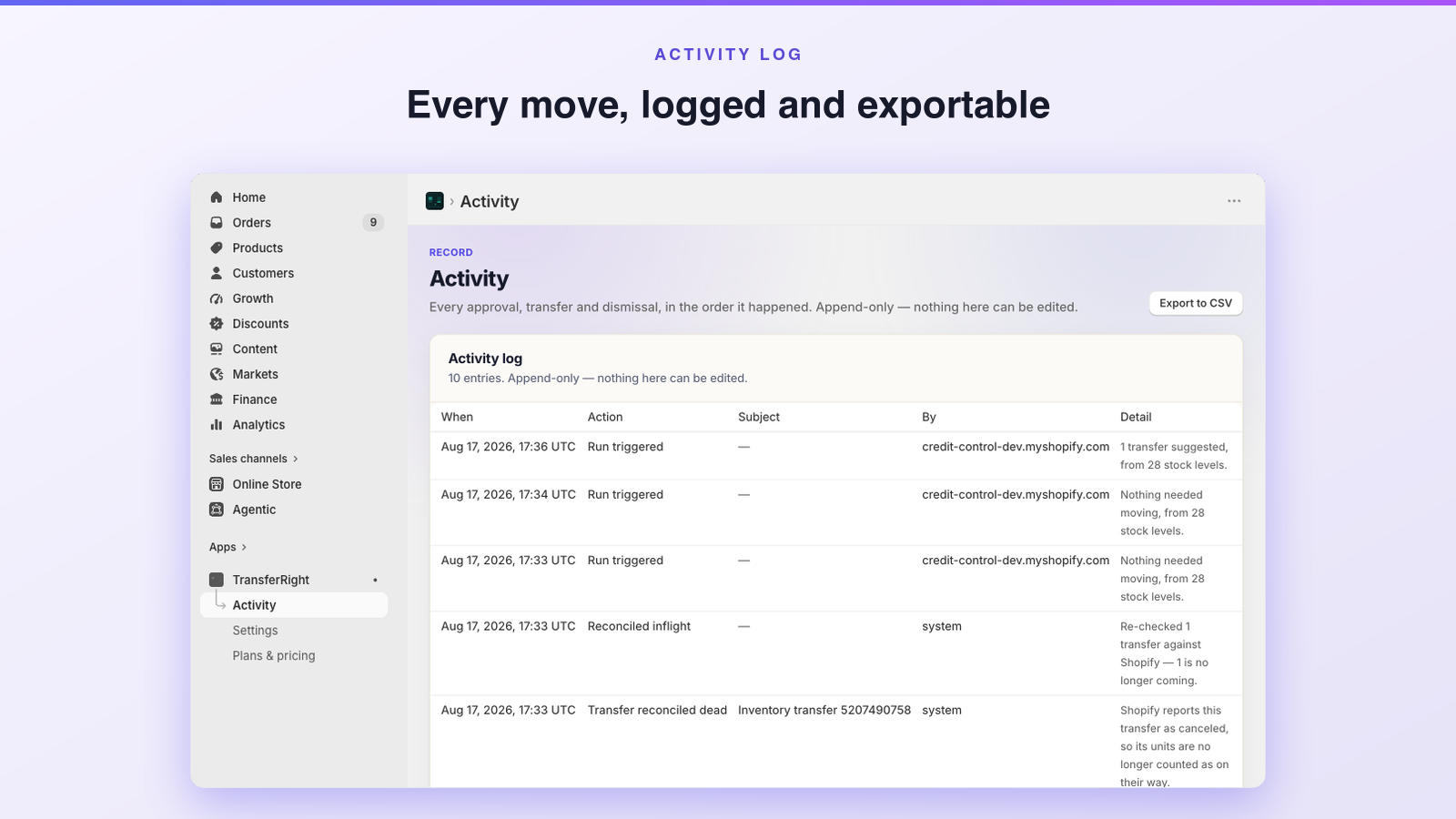Image resolution: width=1456 pixels, height=819 pixels.
Task: Click the Apps heading
Action: [223, 547]
